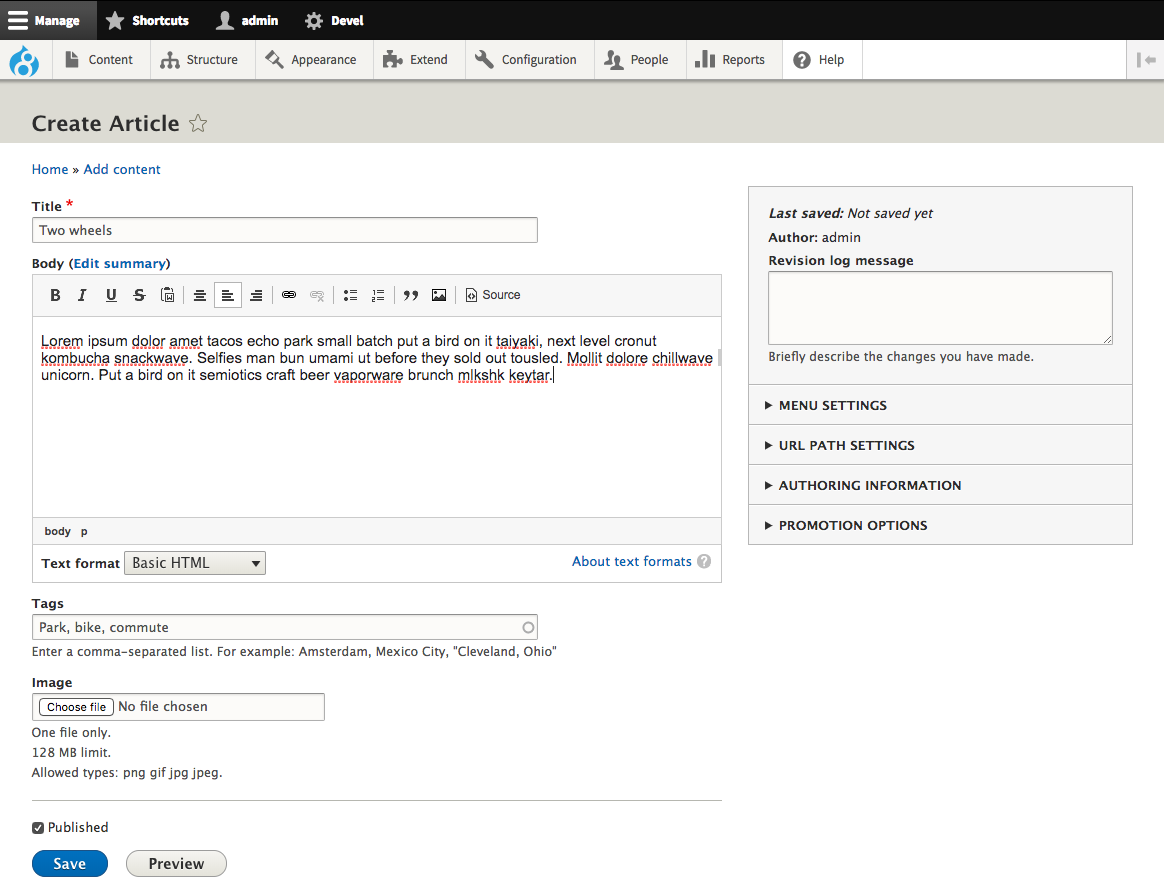Click the Unlink icon in toolbar
The image size is (1164, 891).
coord(317,295)
